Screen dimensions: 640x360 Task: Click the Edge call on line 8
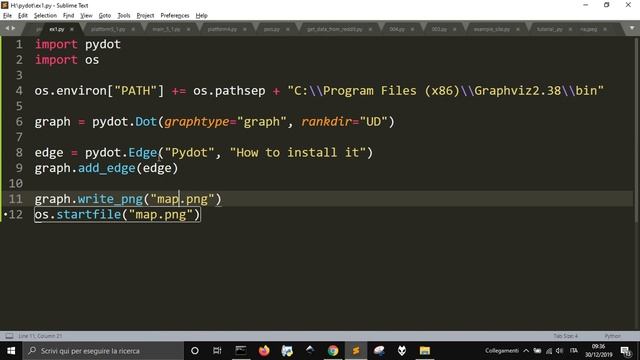click(x=143, y=153)
